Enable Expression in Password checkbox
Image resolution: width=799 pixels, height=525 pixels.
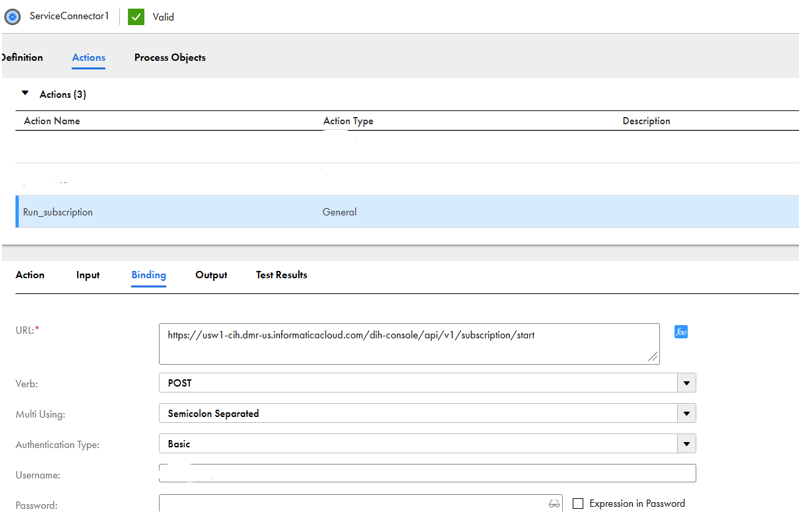point(578,504)
